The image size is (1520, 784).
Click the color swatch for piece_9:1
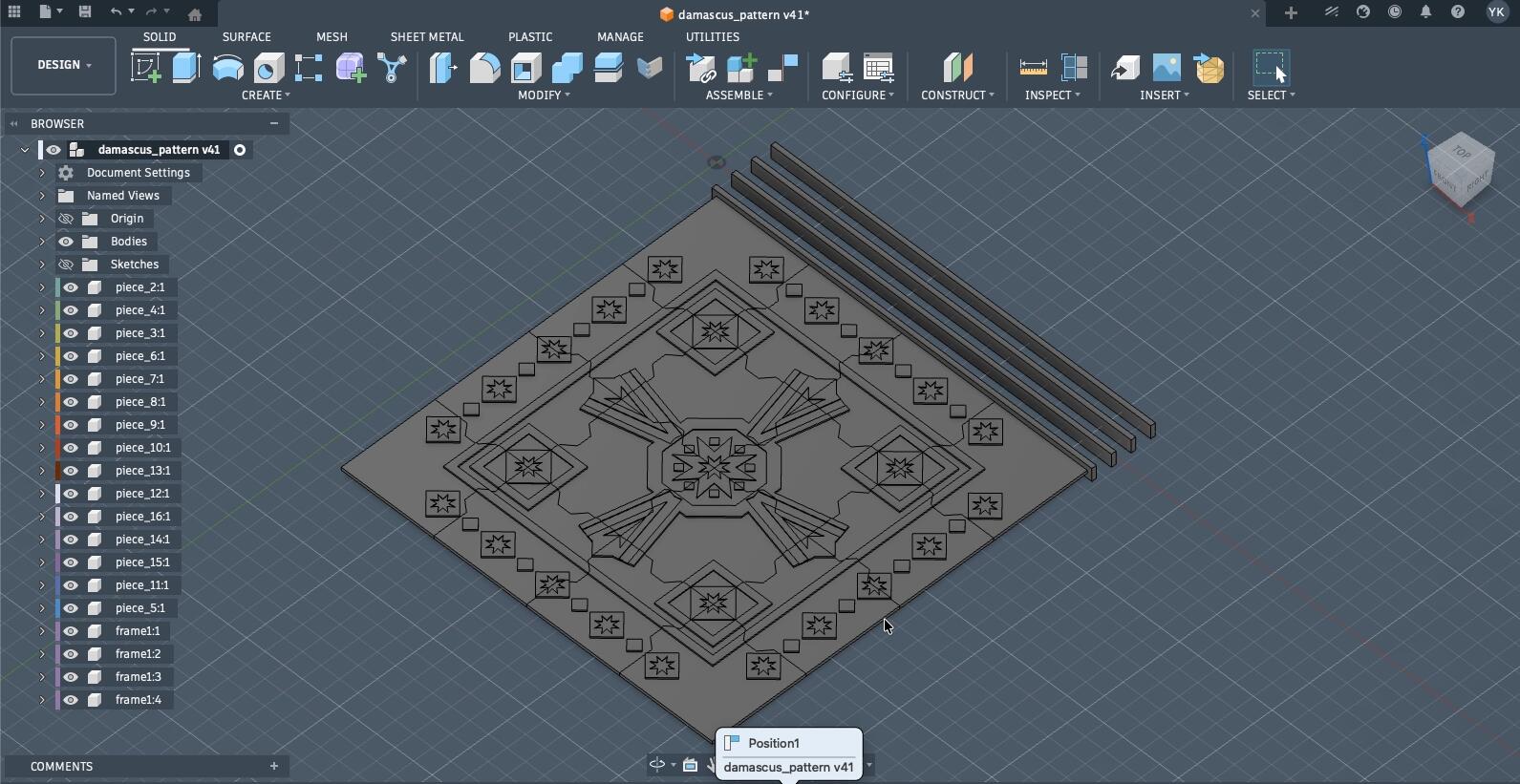59,425
